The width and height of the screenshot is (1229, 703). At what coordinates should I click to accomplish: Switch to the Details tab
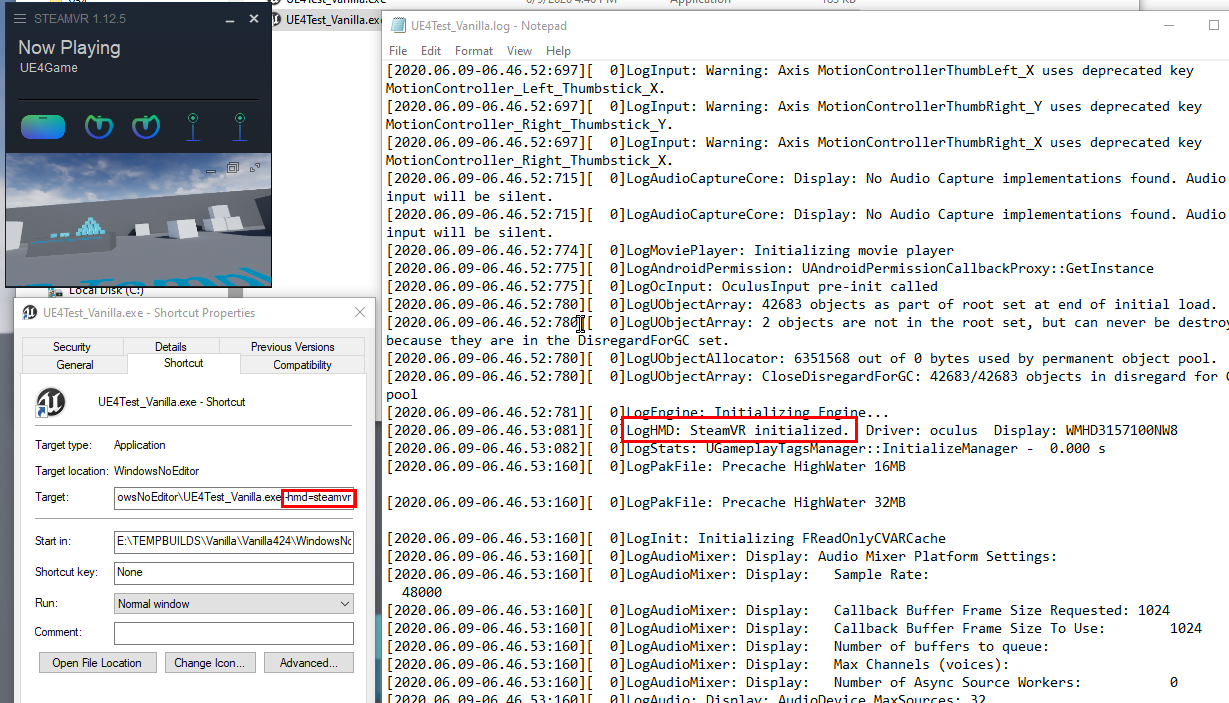[x=170, y=346]
